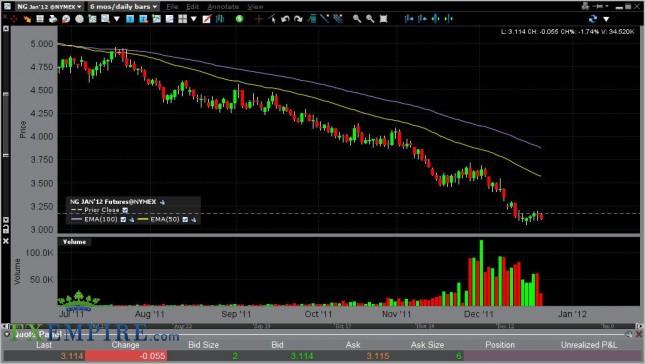The image size is (645, 364).
Task: Click the green-blue bar expand icon
Action: (436, 19)
